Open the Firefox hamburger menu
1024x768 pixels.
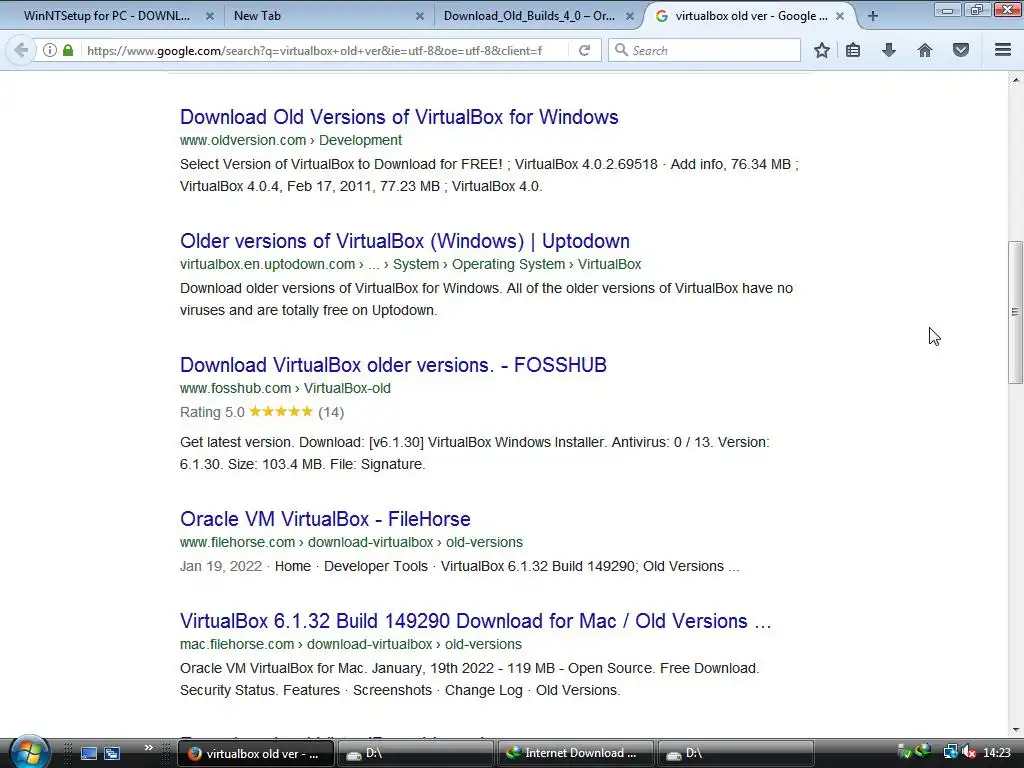(1003, 50)
